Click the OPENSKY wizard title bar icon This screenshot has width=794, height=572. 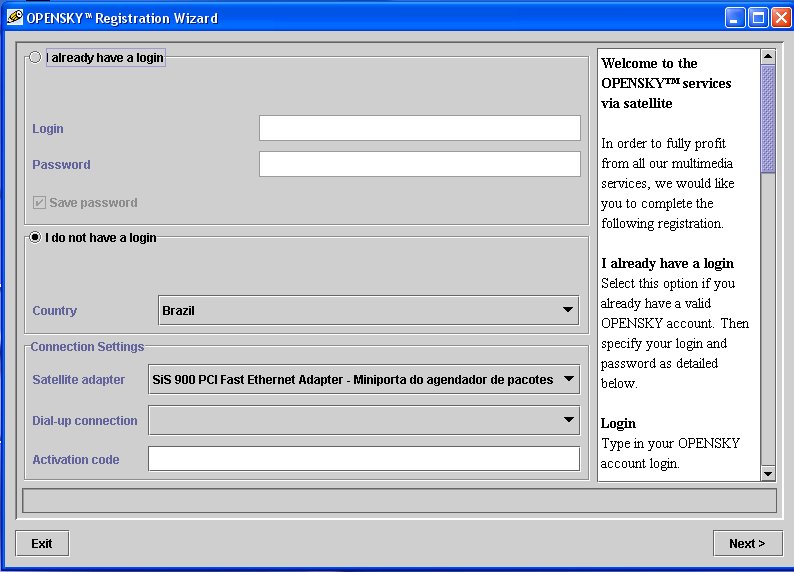pyautogui.click(x=15, y=17)
